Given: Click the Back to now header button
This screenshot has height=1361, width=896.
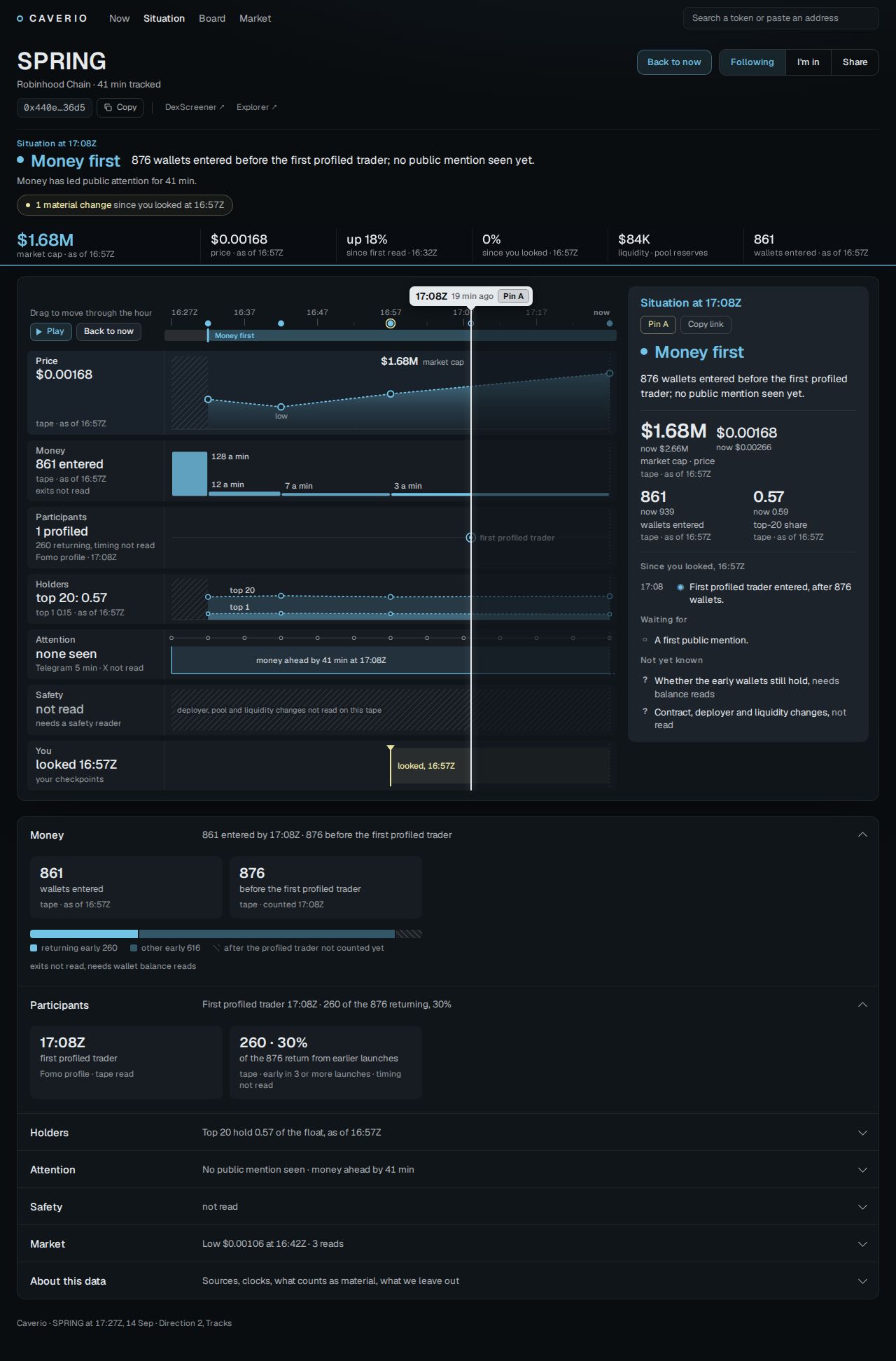Looking at the screenshot, I should 674,62.
